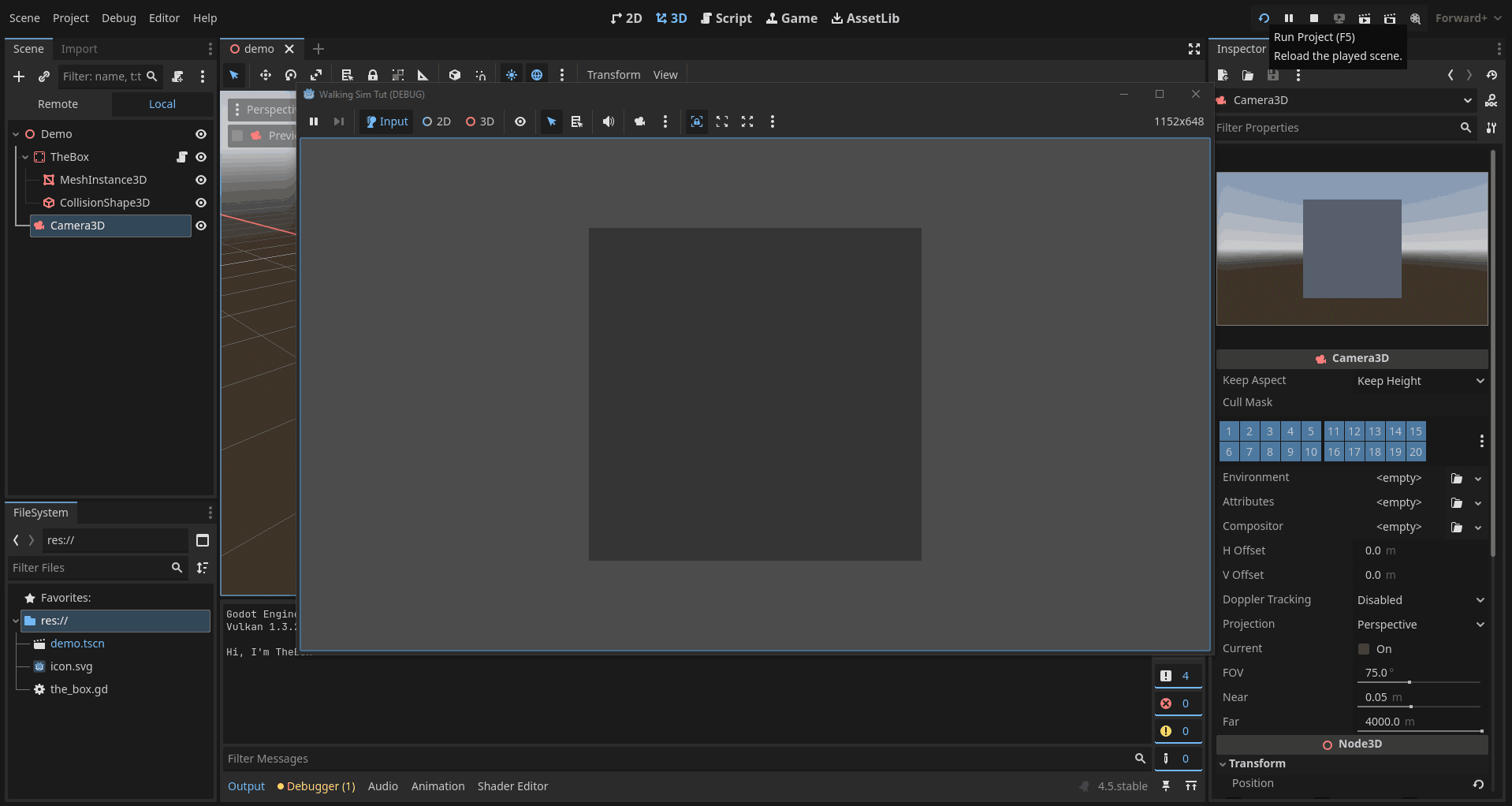Adjust the FOV slider
This screenshot has width=1512, height=806.
pos(1421,682)
